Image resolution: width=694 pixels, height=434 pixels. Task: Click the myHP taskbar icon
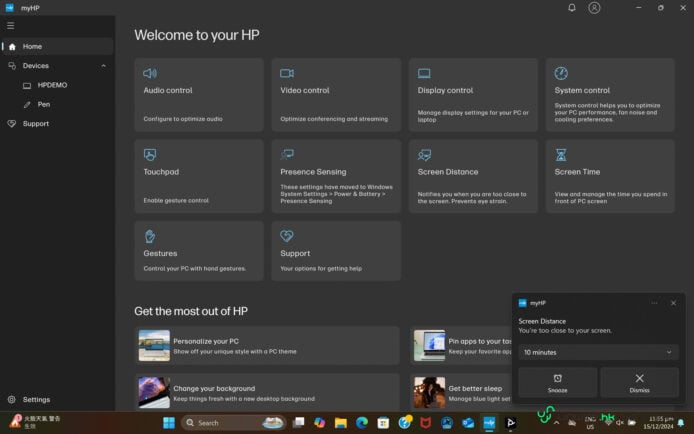coord(489,423)
